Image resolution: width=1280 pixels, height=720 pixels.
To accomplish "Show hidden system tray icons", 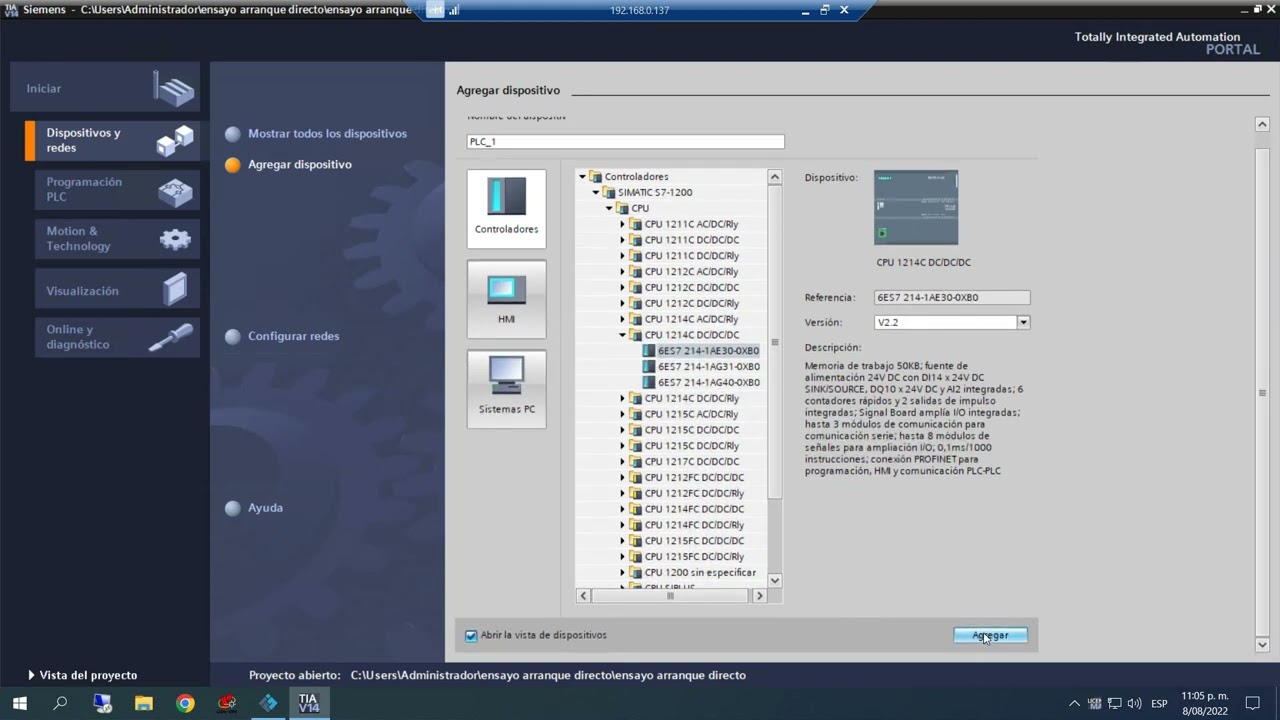I will (x=1075, y=703).
